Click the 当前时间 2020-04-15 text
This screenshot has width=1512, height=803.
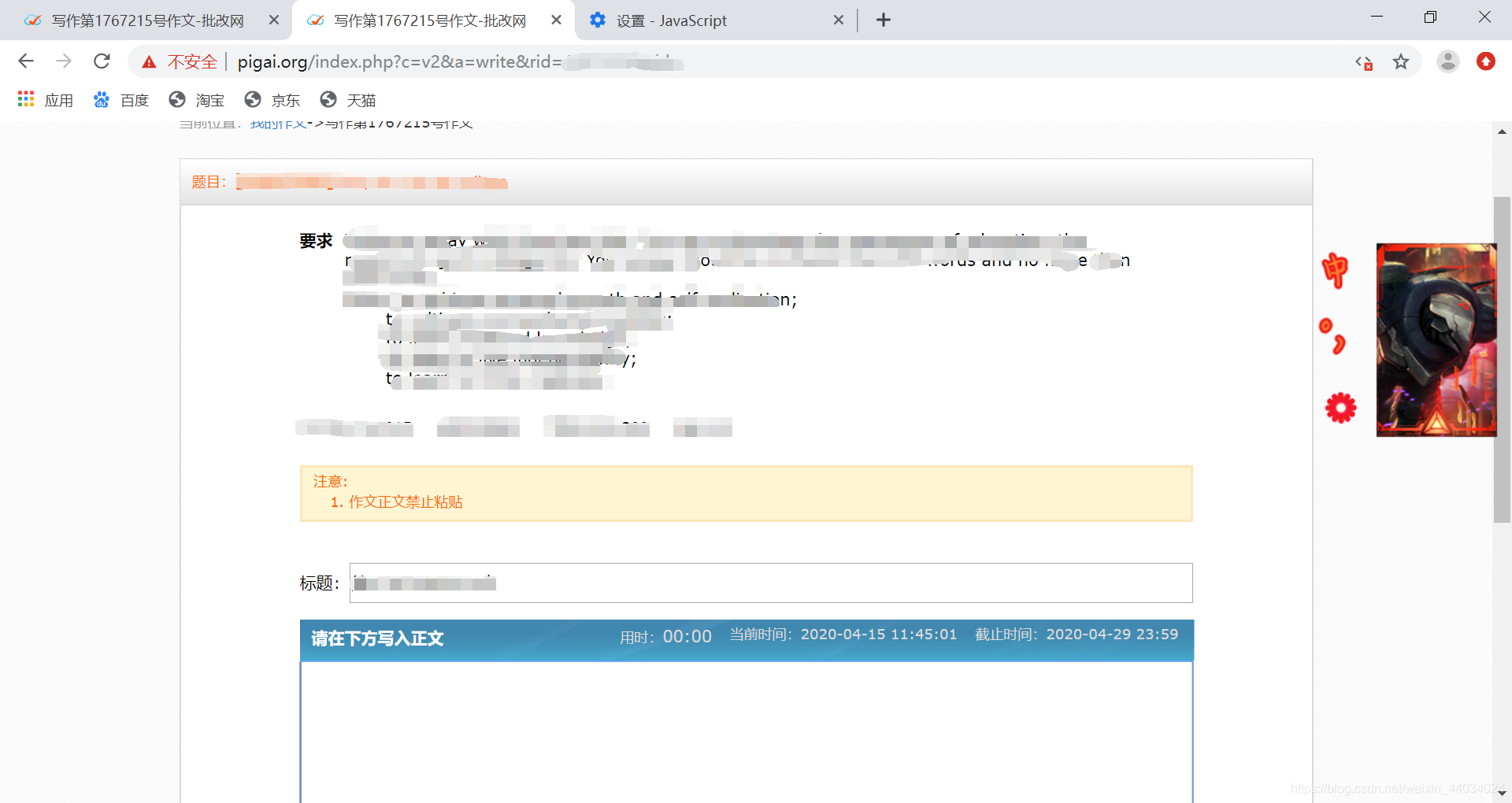tap(843, 635)
